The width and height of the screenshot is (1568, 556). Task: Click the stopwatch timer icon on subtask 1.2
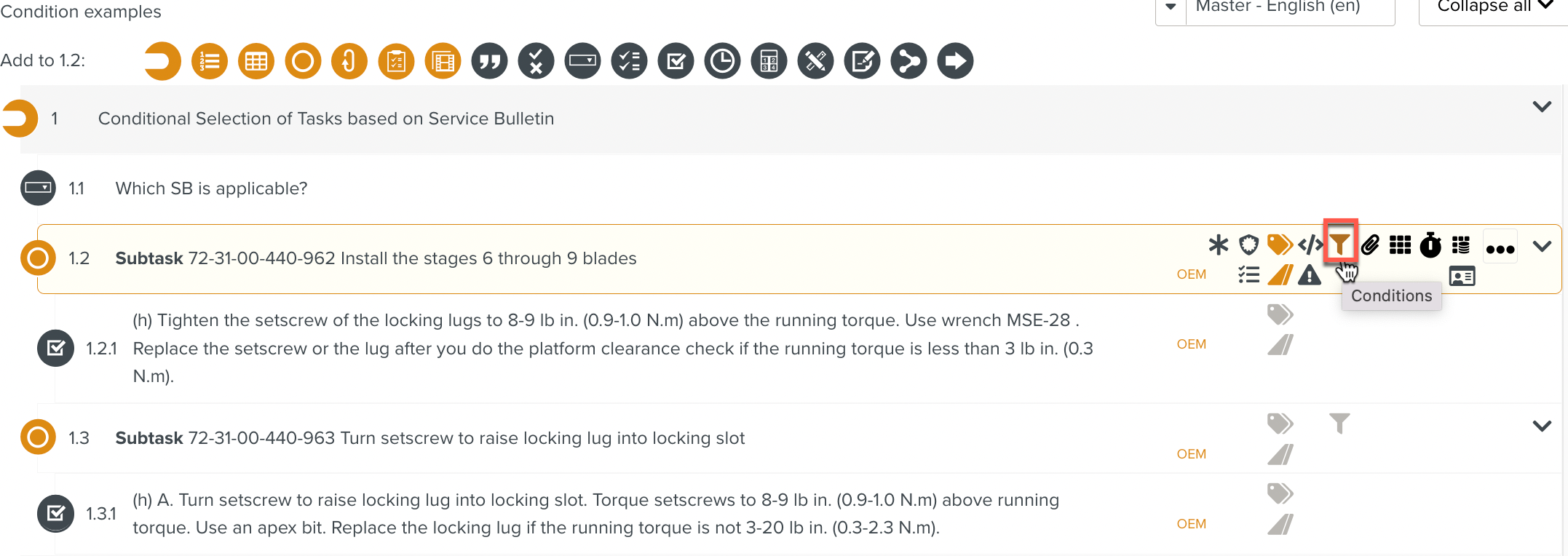coord(1430,246)
